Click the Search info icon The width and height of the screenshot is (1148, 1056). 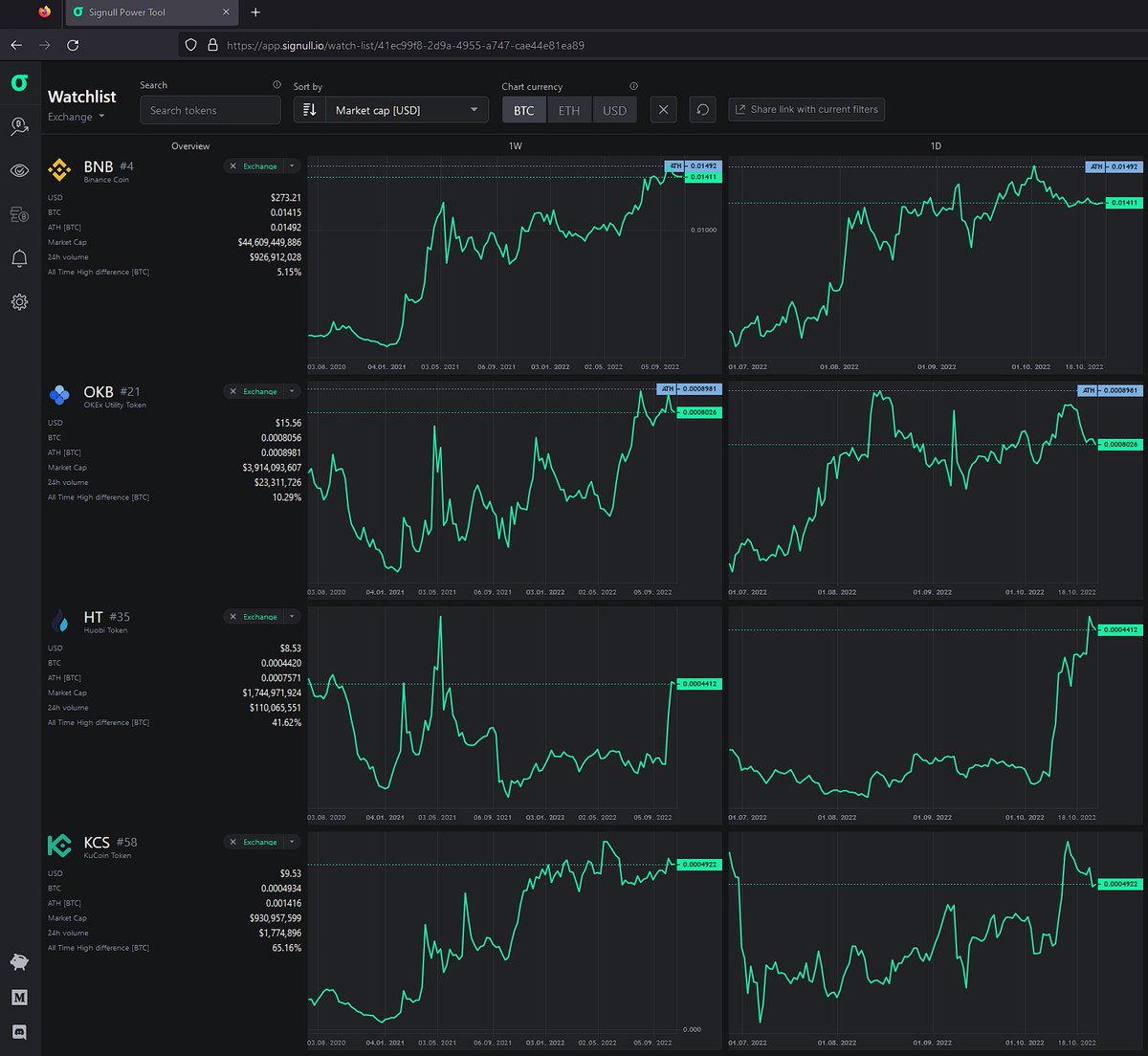(276, 85)
